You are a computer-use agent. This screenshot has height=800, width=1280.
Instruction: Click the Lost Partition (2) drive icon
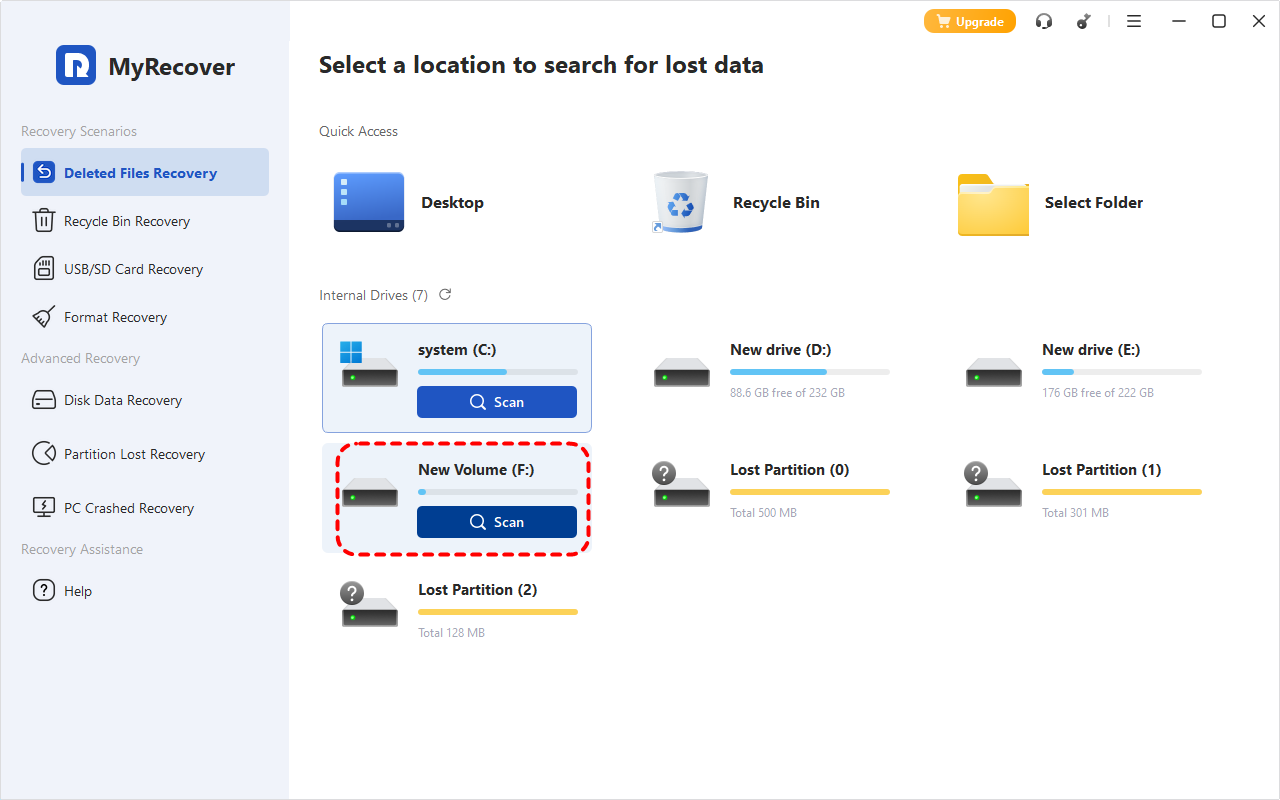tap(369, 604)
